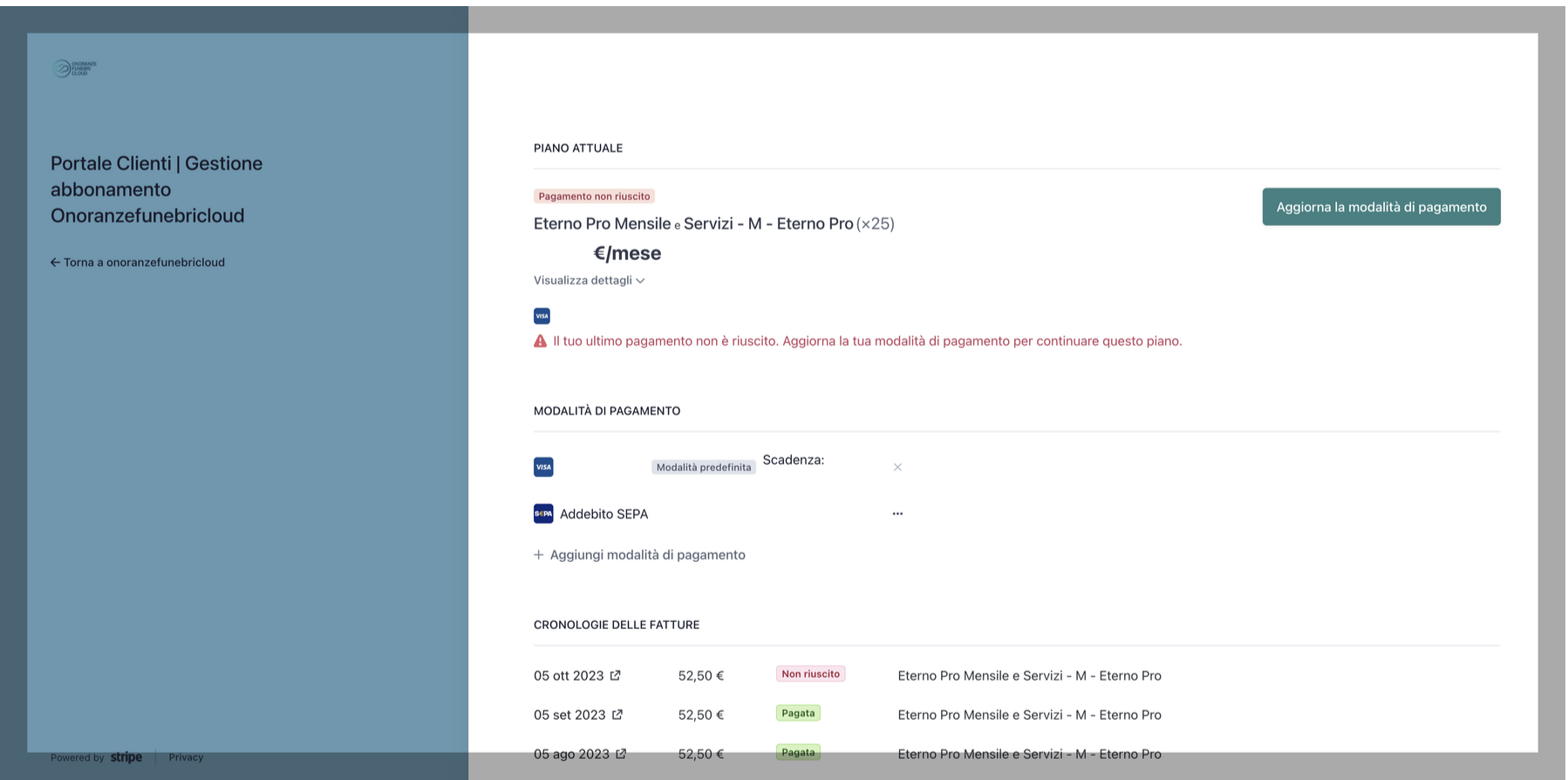Click the Onoranze Funebri Cloud logo
This screenshot has height=780, width=1568.
74,68
